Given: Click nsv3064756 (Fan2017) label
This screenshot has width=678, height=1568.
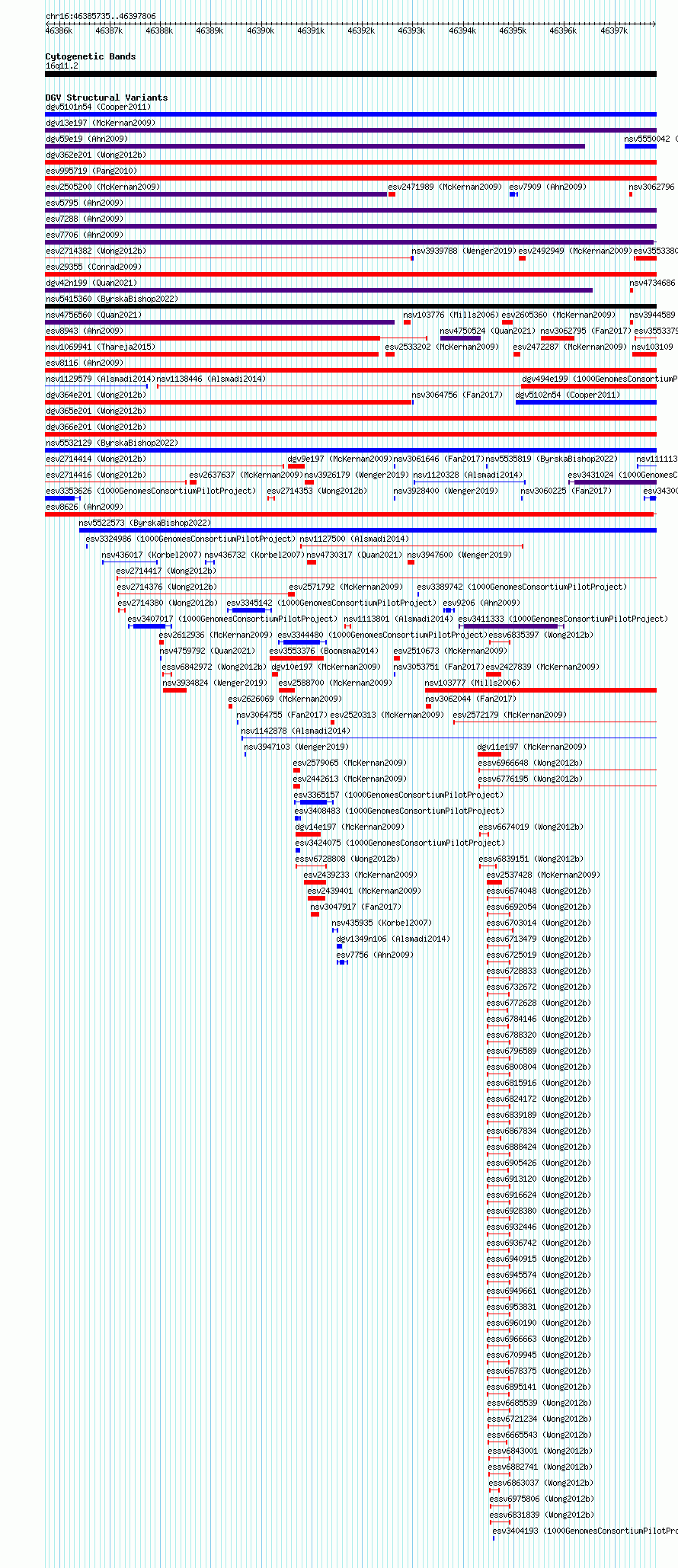Looking at the screenshot, I should [457, 395].
